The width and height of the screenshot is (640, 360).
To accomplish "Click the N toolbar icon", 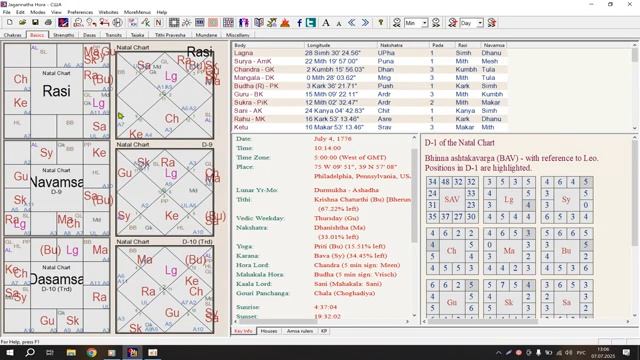I will (x=158, y=23).
